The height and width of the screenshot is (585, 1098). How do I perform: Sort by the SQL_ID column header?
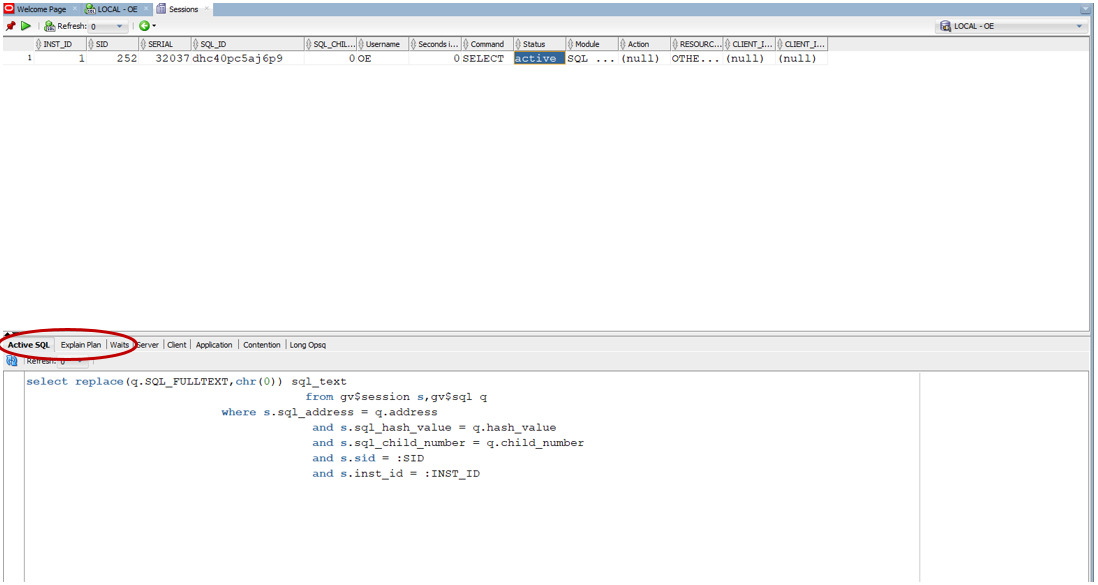point(248,44)
